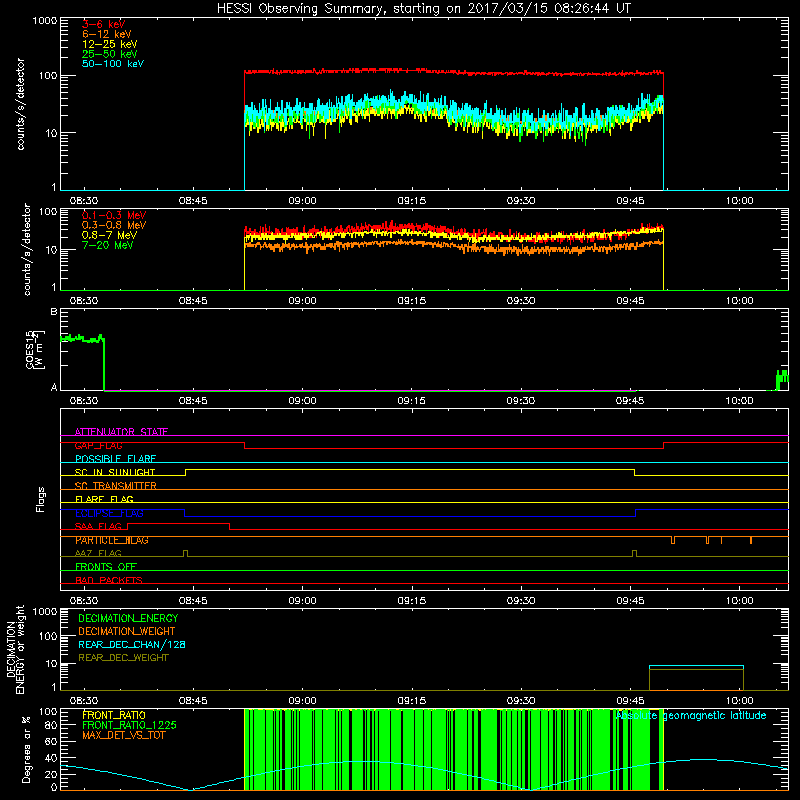Image resolution: width=800 pixels, height=800 pixels.
Task: Select the ATTENUATOR_STATE flag label
Action: (121, 432)
